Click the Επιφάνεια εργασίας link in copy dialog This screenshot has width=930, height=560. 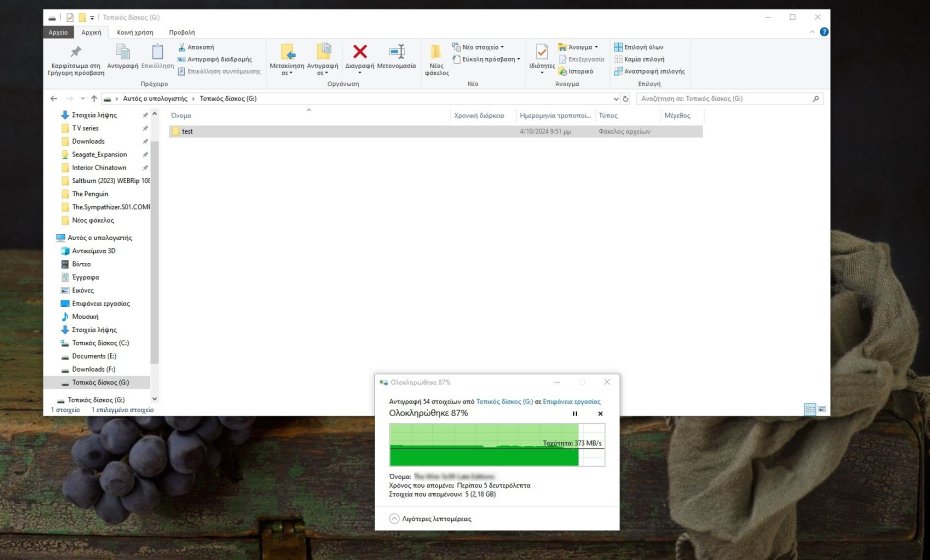click(572, 402)
